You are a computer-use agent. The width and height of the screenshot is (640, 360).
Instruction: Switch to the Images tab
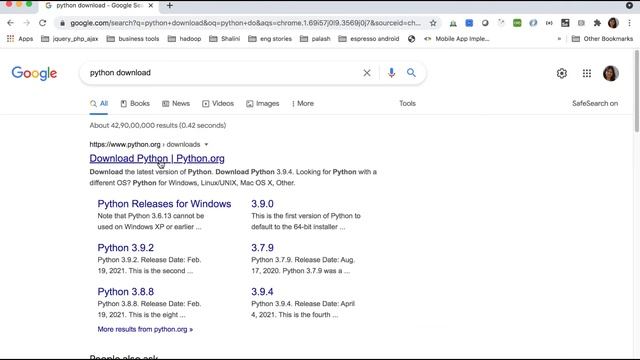(262, 104)
